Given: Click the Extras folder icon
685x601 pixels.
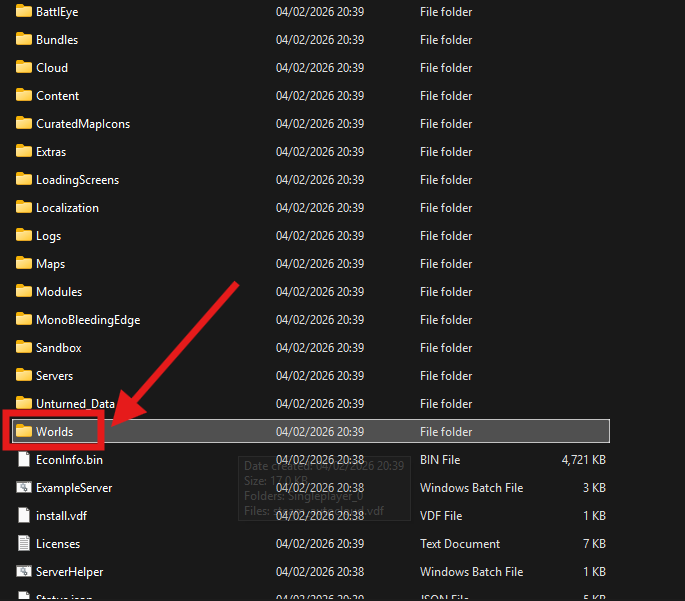Looking at the screenshot, I should (x=24, y=151).
